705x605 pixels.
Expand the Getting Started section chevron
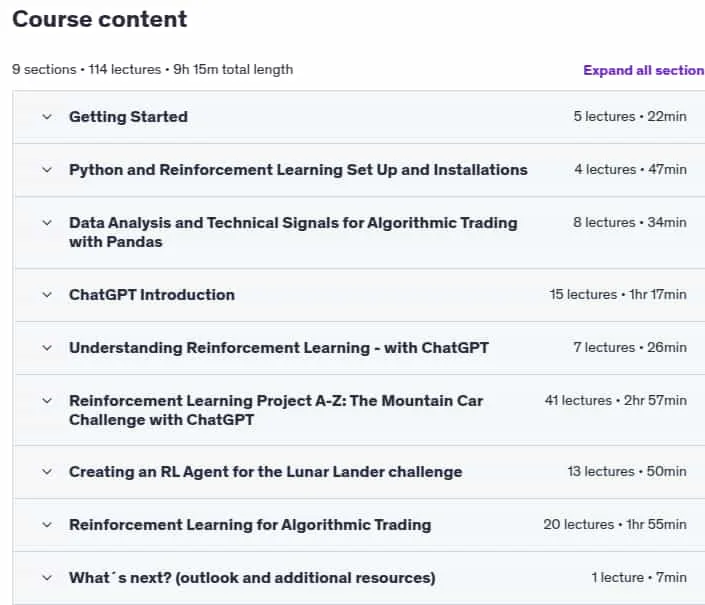point(47,117)
